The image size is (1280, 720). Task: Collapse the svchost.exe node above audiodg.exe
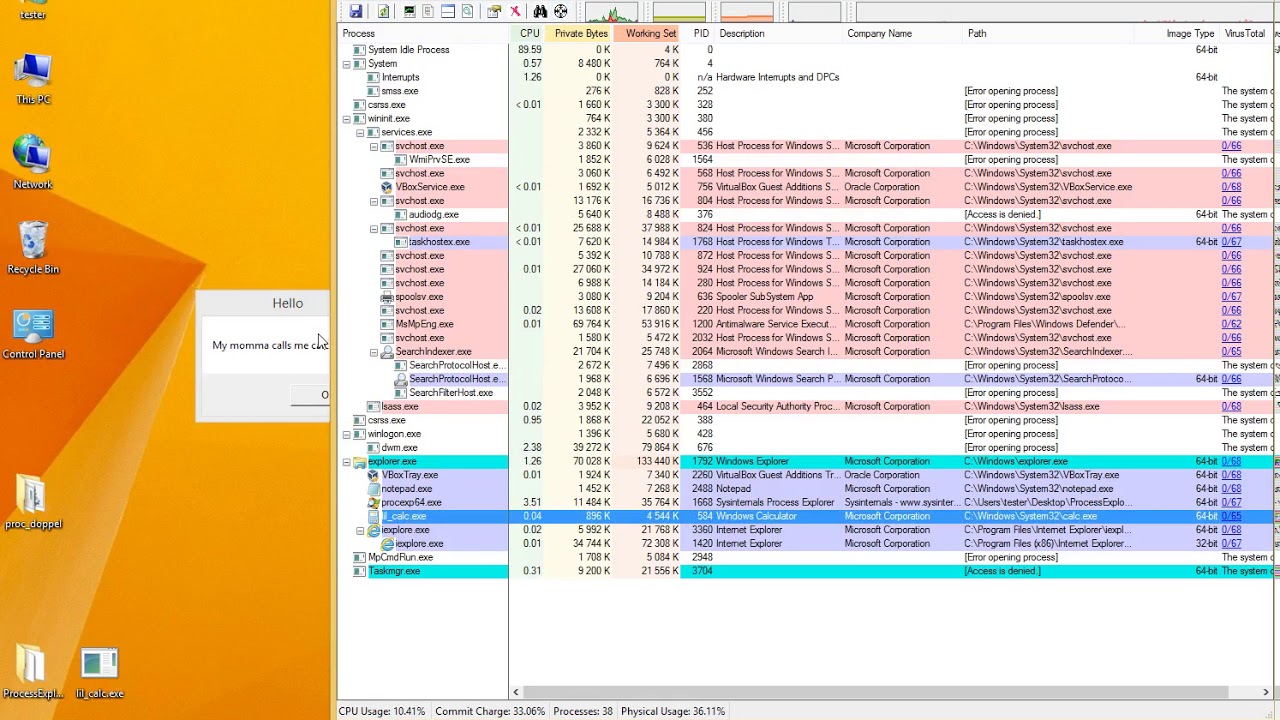(x=374, y=201)
